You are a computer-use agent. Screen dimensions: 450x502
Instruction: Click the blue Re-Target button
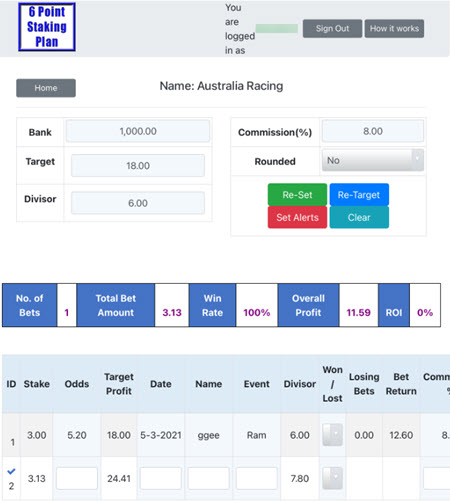(359, 195)
